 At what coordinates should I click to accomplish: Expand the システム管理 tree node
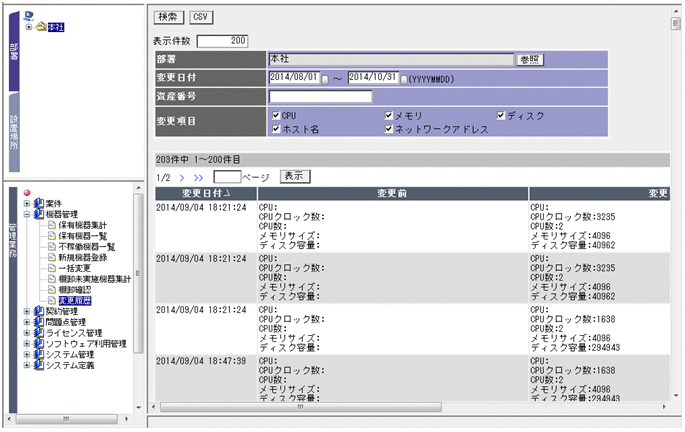click(27, 354)
